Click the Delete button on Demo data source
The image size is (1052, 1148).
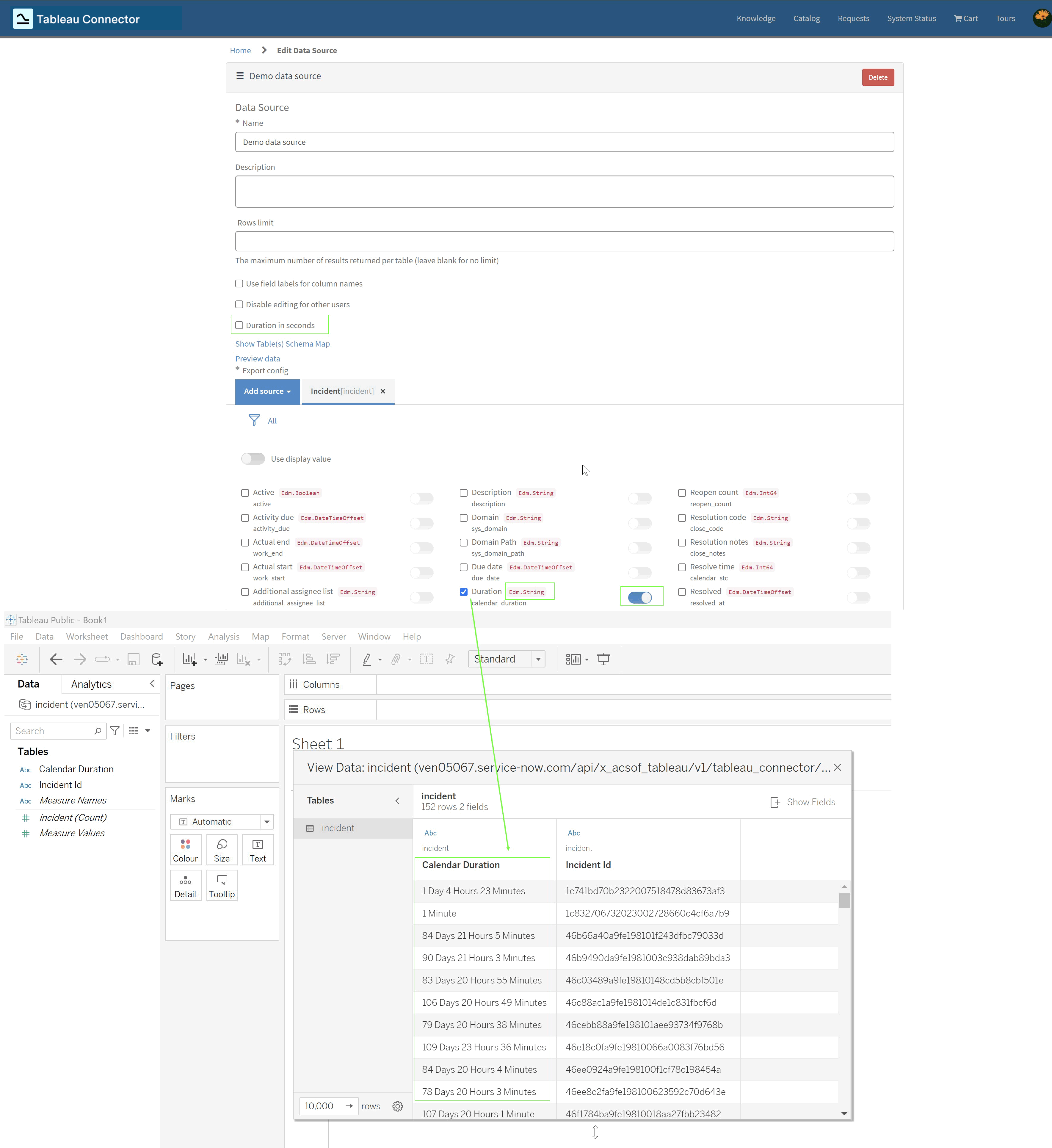(878, 77)
